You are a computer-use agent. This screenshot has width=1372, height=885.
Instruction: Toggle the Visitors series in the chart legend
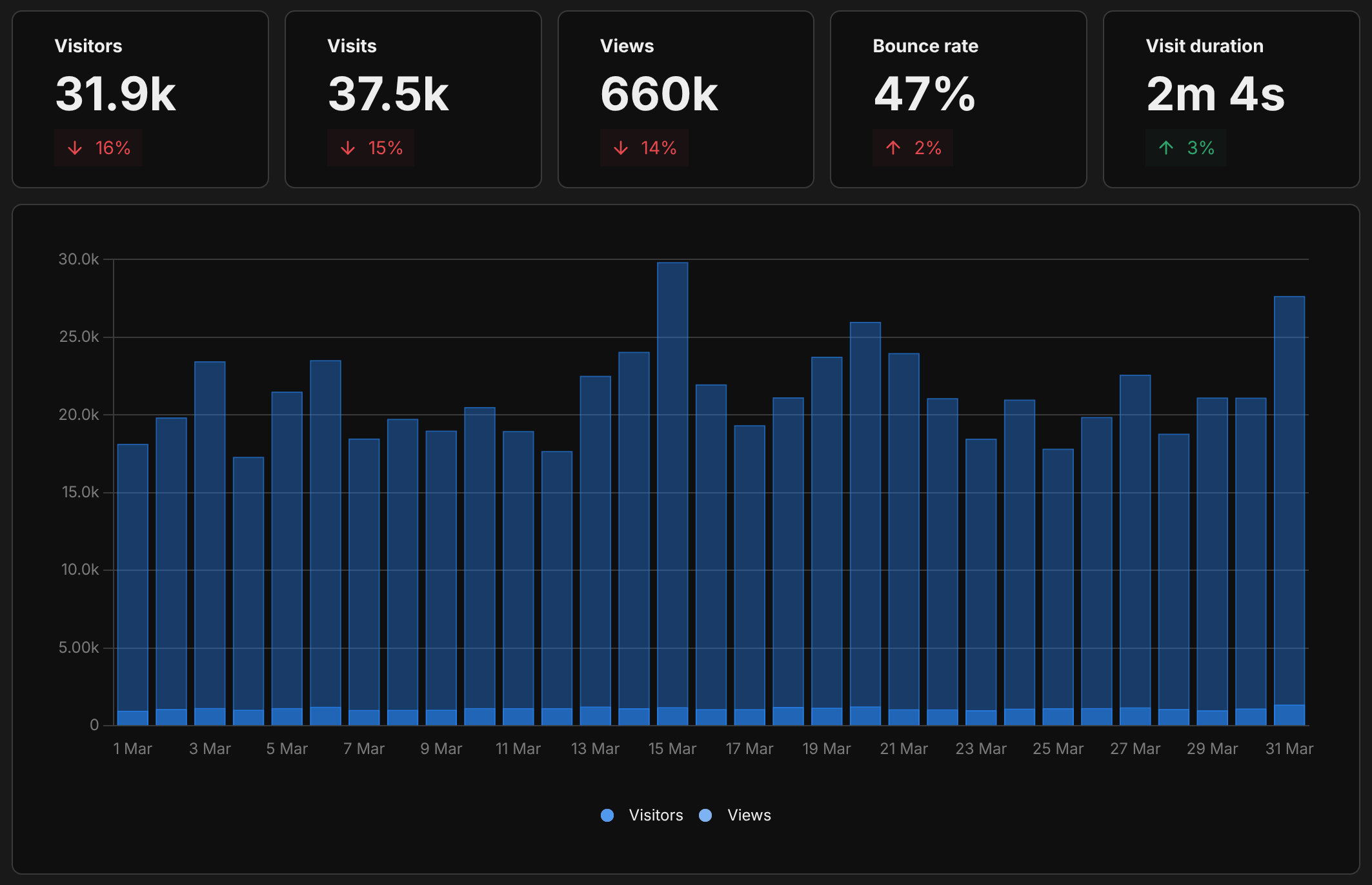tap(656, 815)
